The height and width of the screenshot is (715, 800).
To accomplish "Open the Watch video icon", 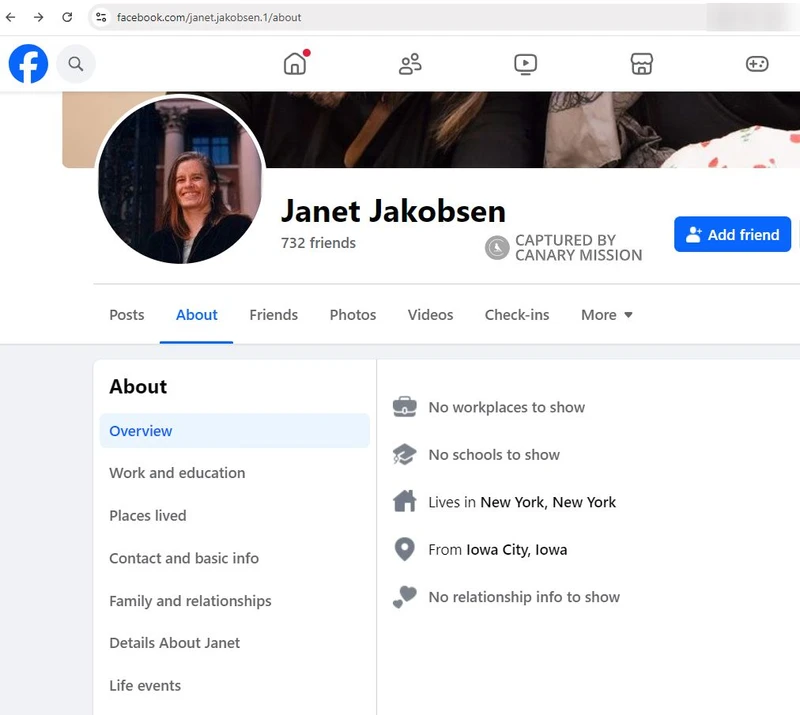I will [525, 63].
